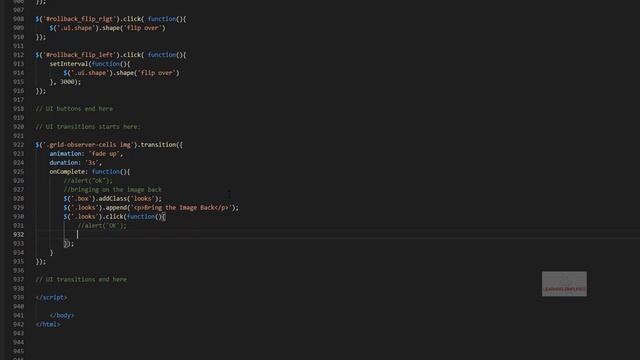This screenshot has width=640, height=360.
Task: Click line number 932 in the gutter
Action: pos(18,234)
